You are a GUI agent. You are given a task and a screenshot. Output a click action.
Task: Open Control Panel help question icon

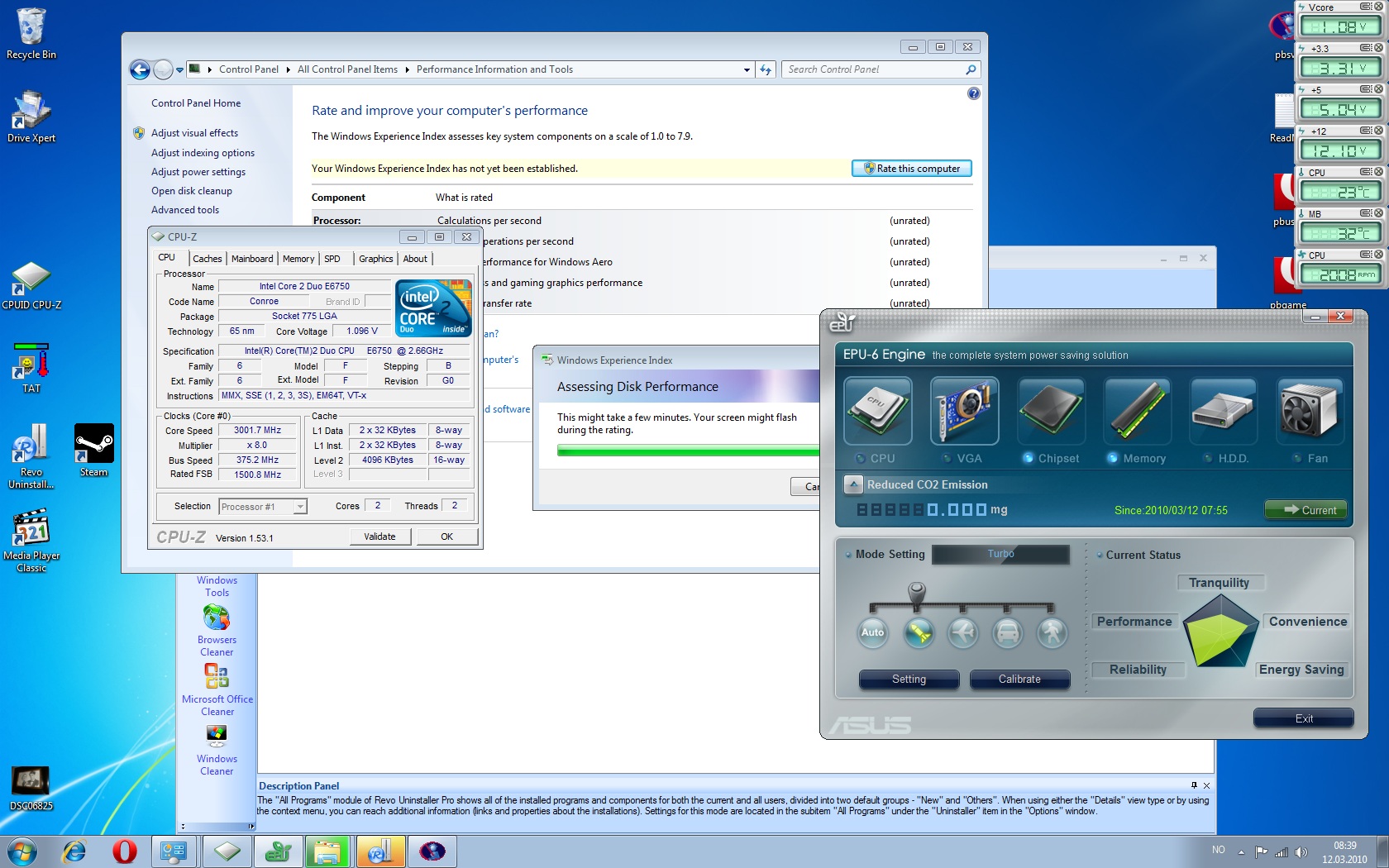[974, 93]
